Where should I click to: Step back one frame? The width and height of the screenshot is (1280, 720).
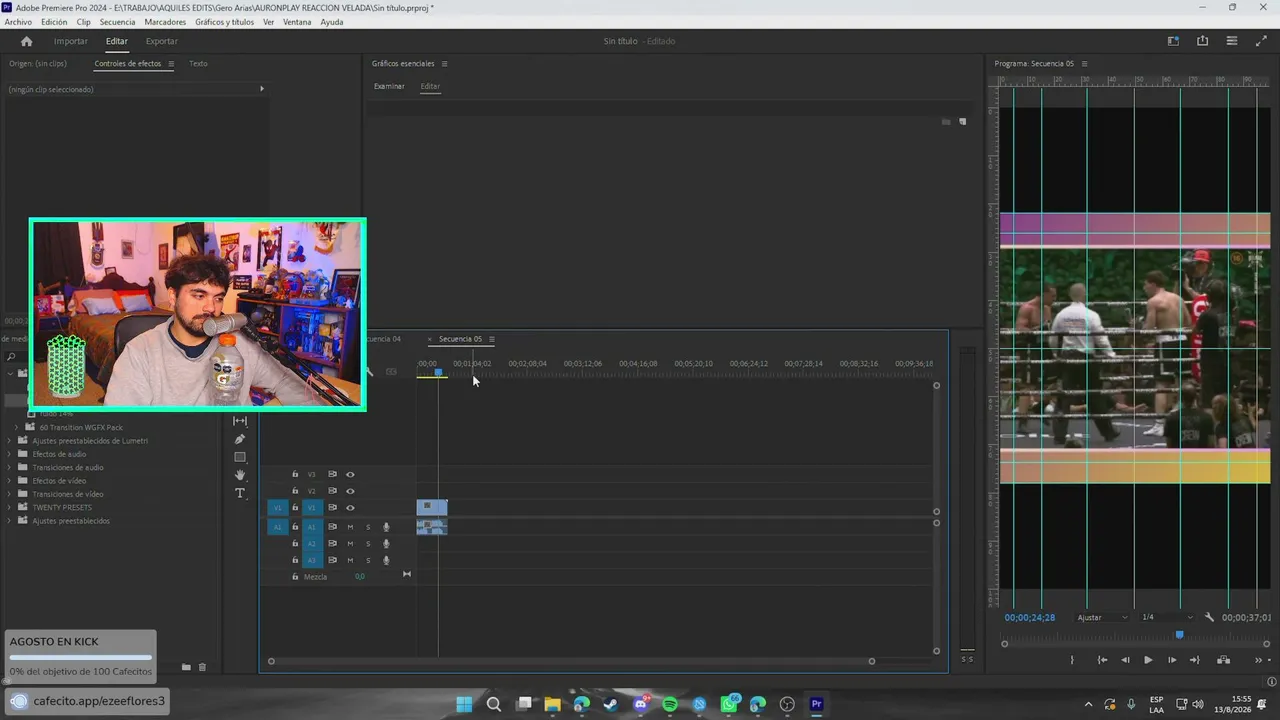point(1125,660)
